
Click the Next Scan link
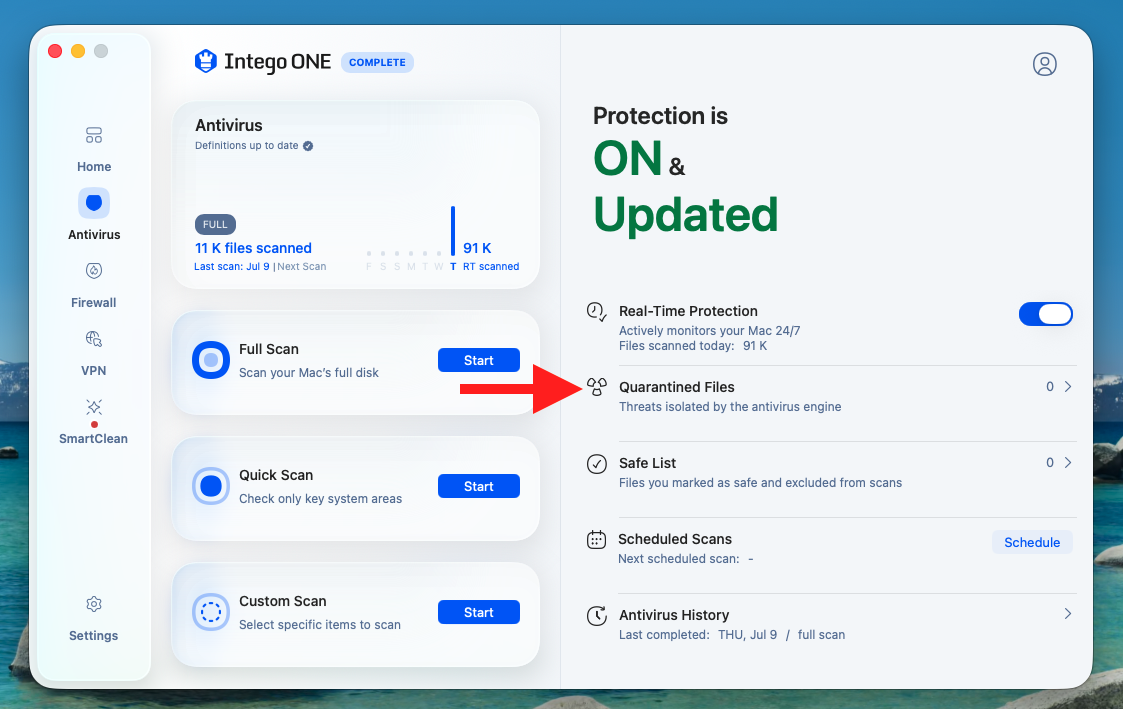(302, 266)
